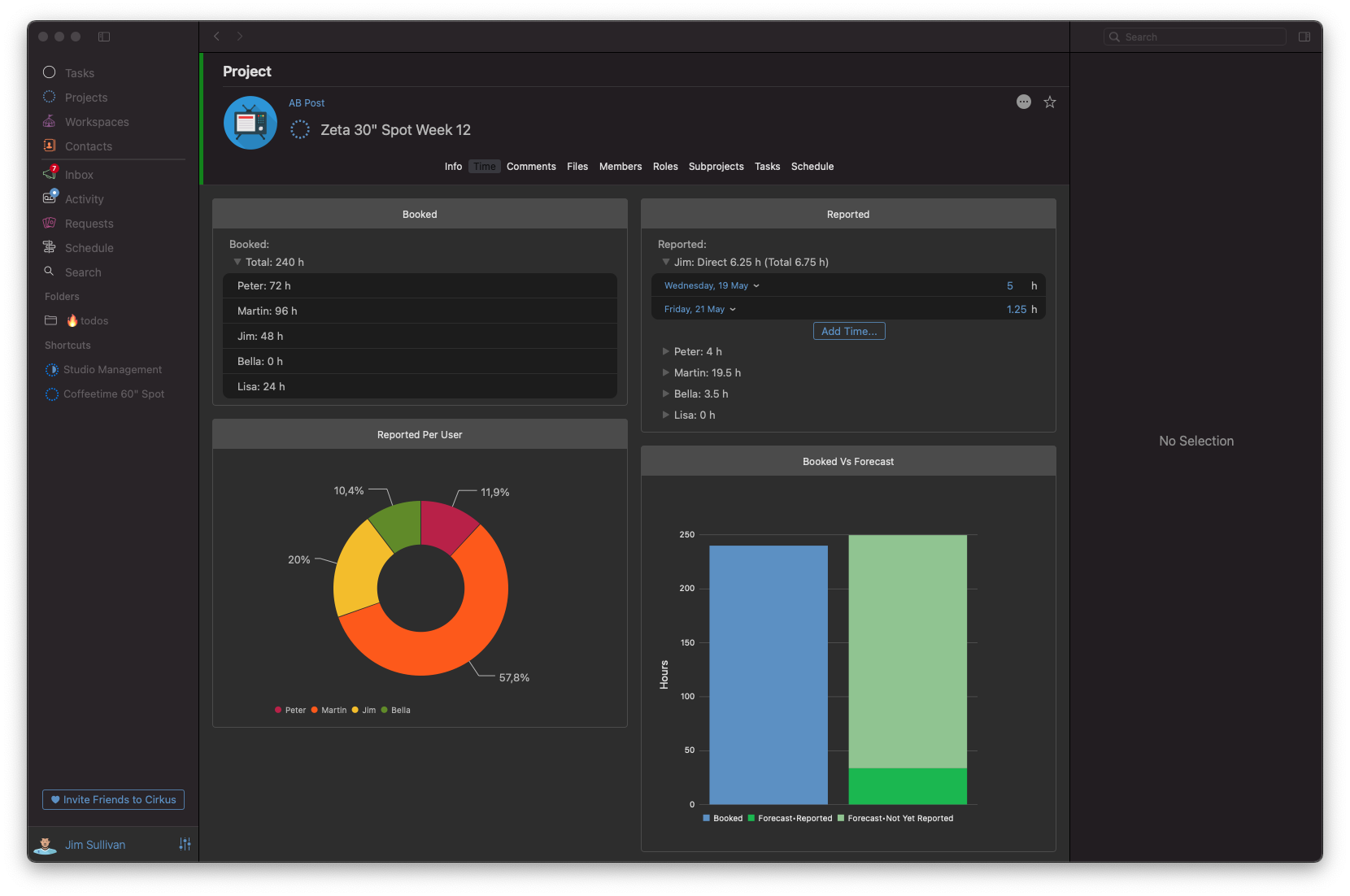The width and height of the screenshot is (1350, 896).
Task: Toggle the Martin legend in the donut chart
Action: (x=329, y=710)
